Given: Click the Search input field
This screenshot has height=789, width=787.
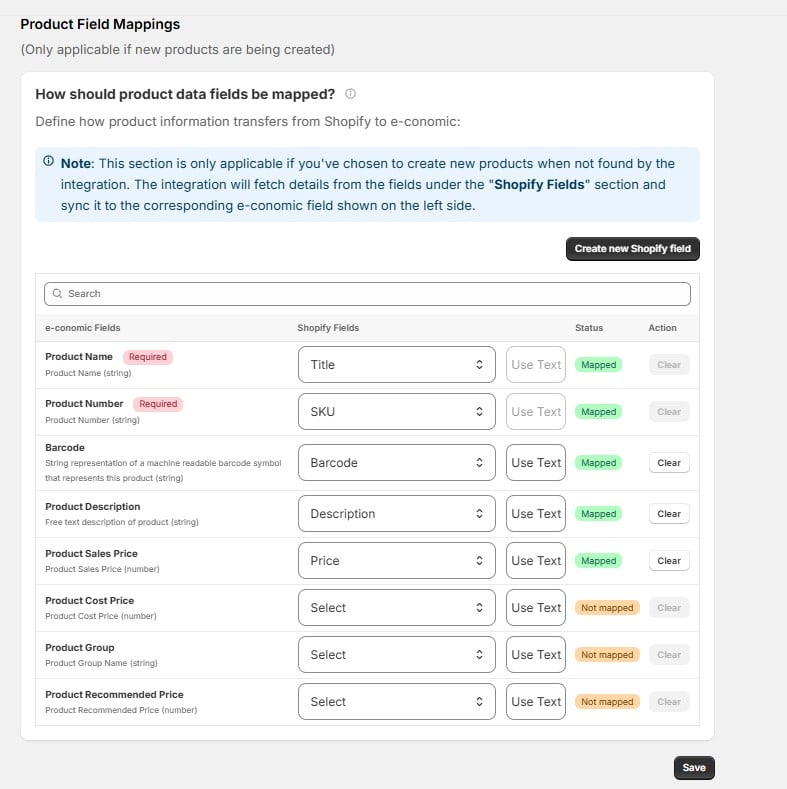Looking at the screenshot, I should tap(367, 294).
